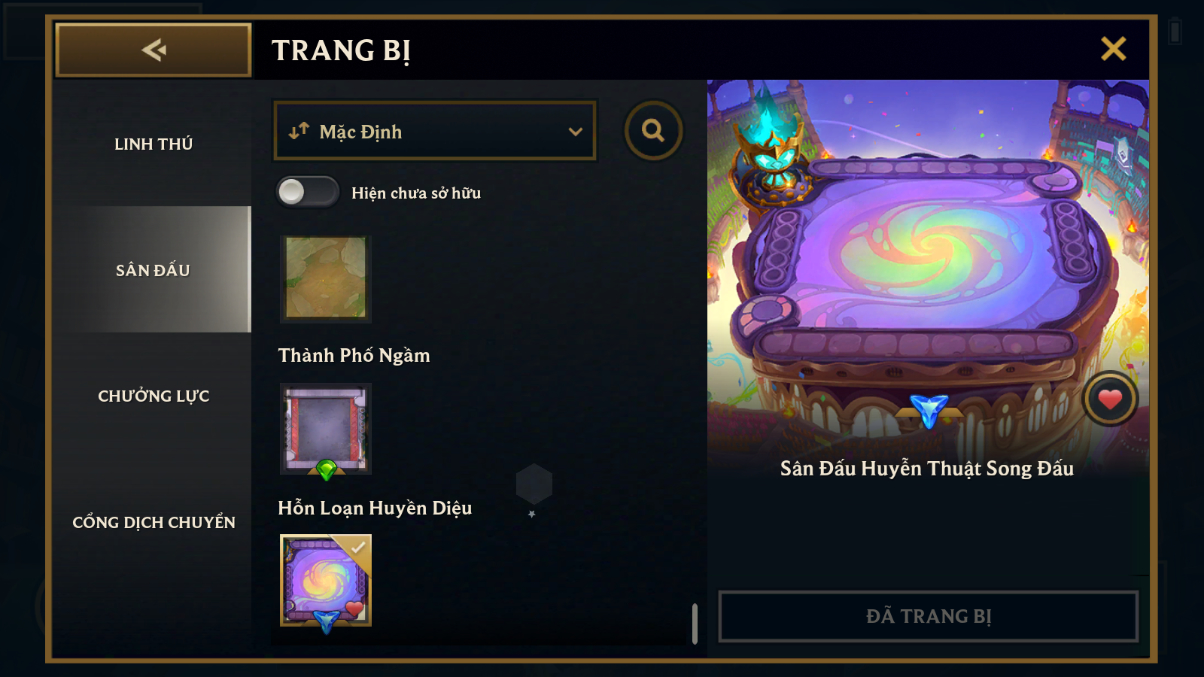Image resolution: width=1204 pixels, height=677 pixels.
Task: Click the arena list scrollbar
Action: pos(694,623)
